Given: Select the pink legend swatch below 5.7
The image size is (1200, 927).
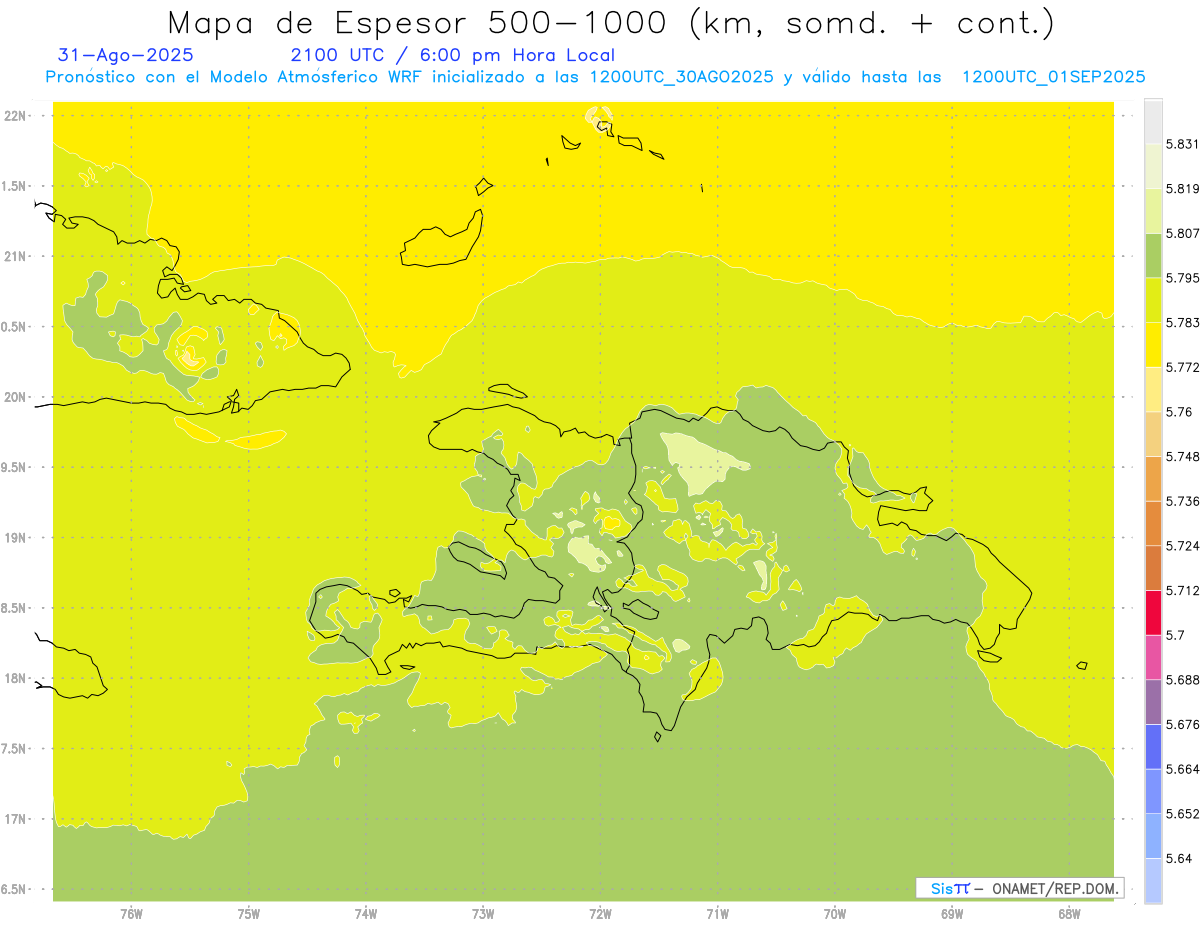Looking at the screenshot, I should click(1153, 657).
